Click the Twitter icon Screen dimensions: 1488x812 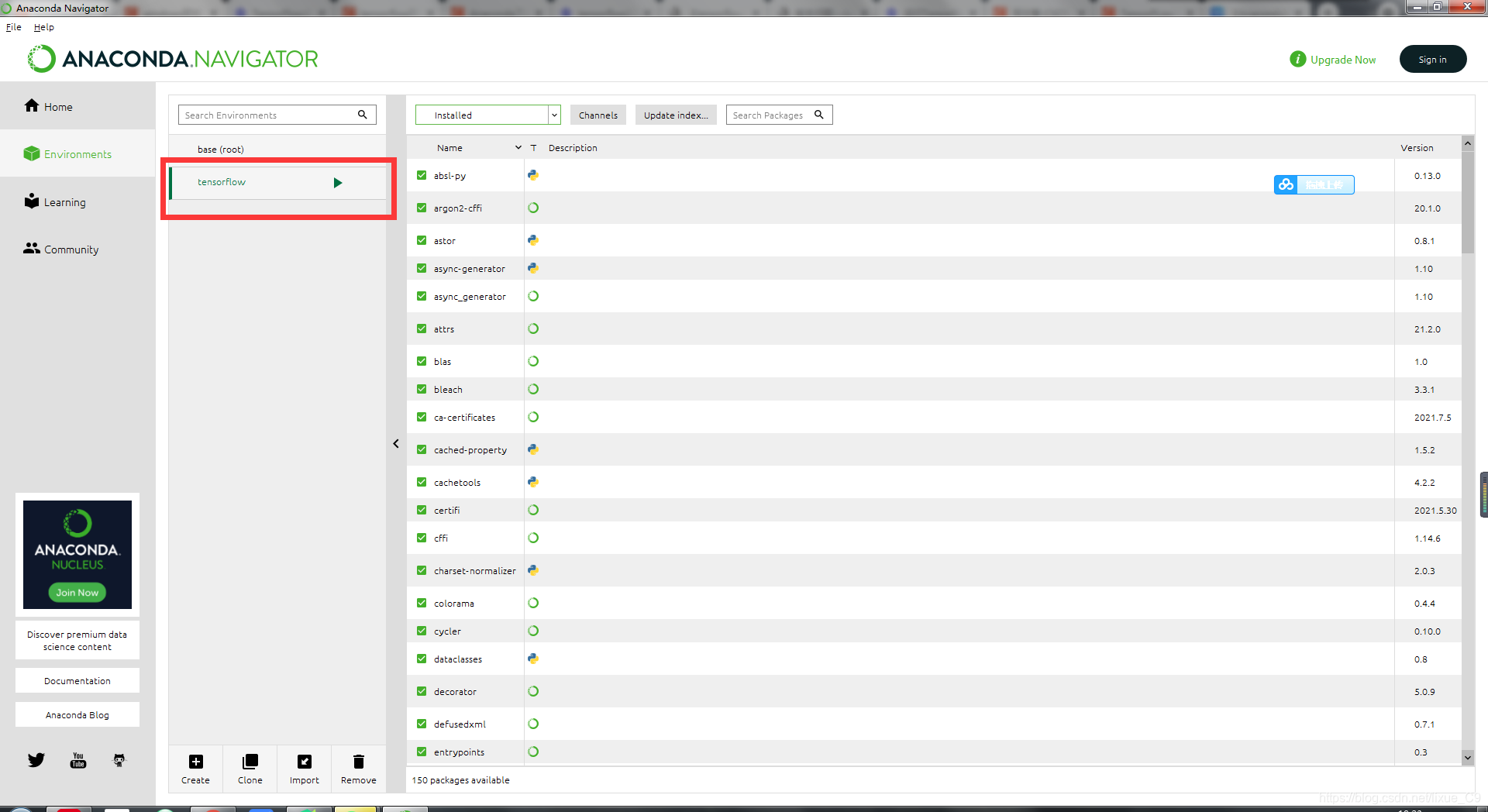coord(36,760)
